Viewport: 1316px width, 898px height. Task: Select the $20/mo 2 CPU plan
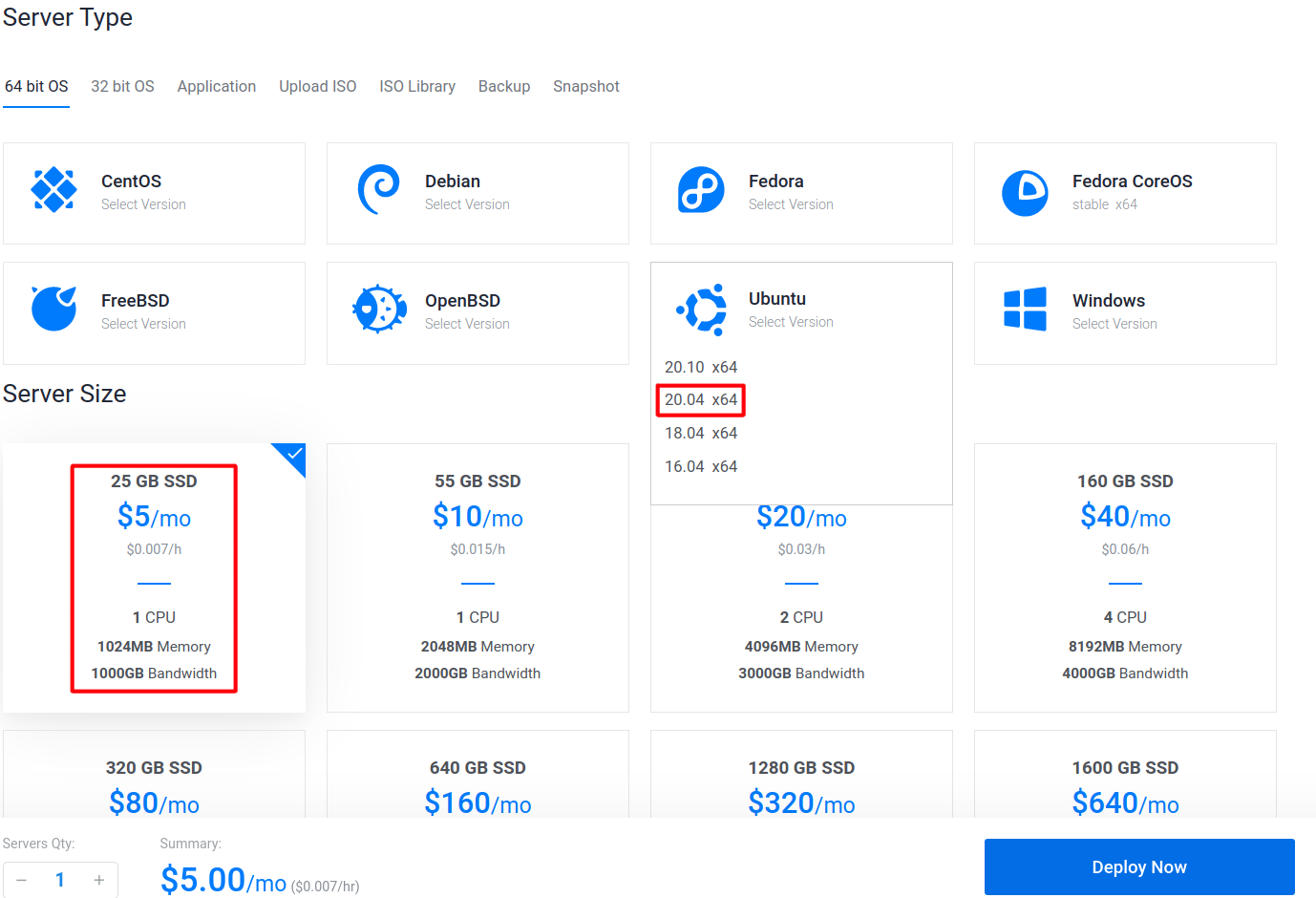(x=801, y=608)
